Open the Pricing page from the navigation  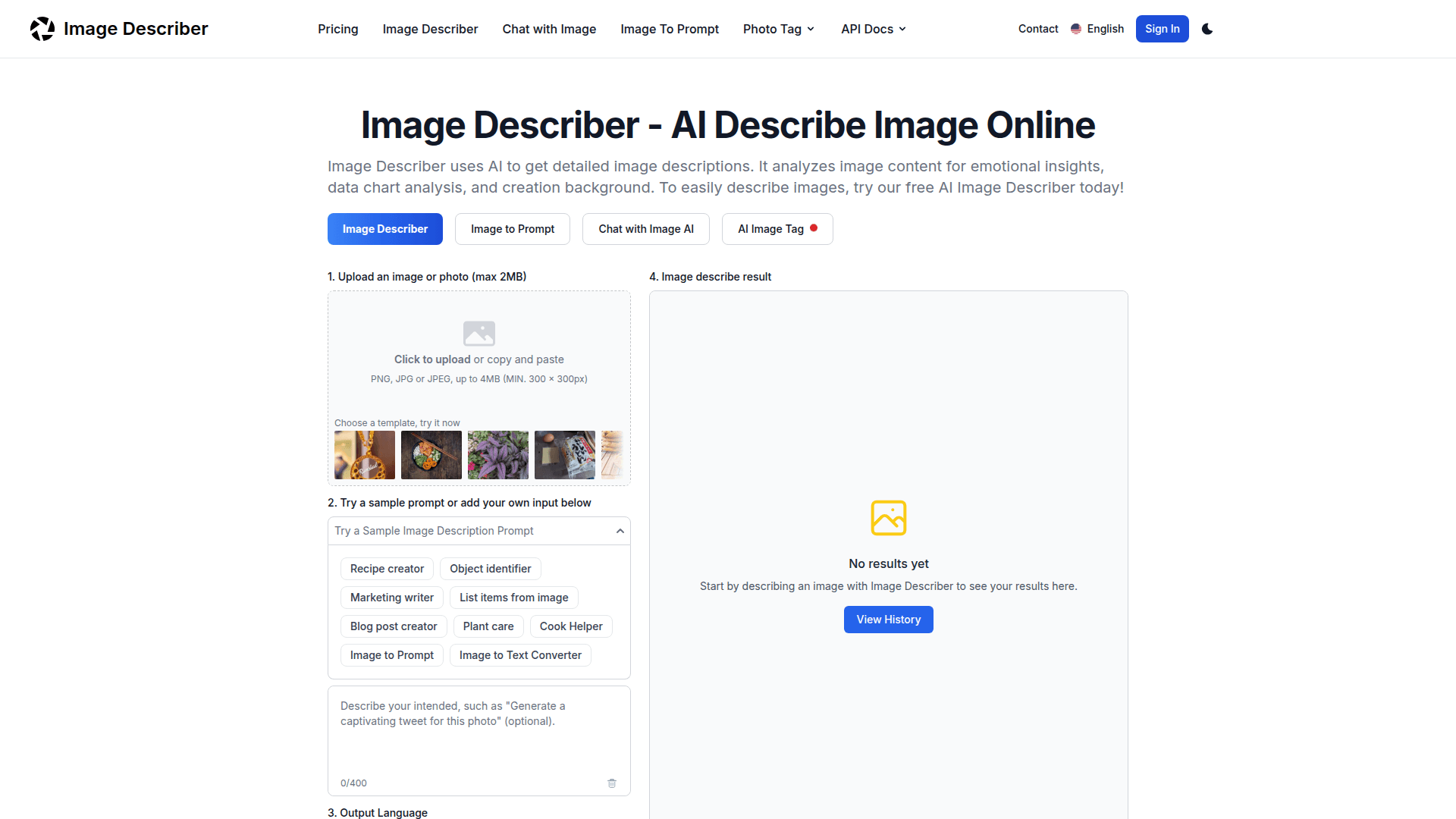pyautogui.click(x=337, y=29)
